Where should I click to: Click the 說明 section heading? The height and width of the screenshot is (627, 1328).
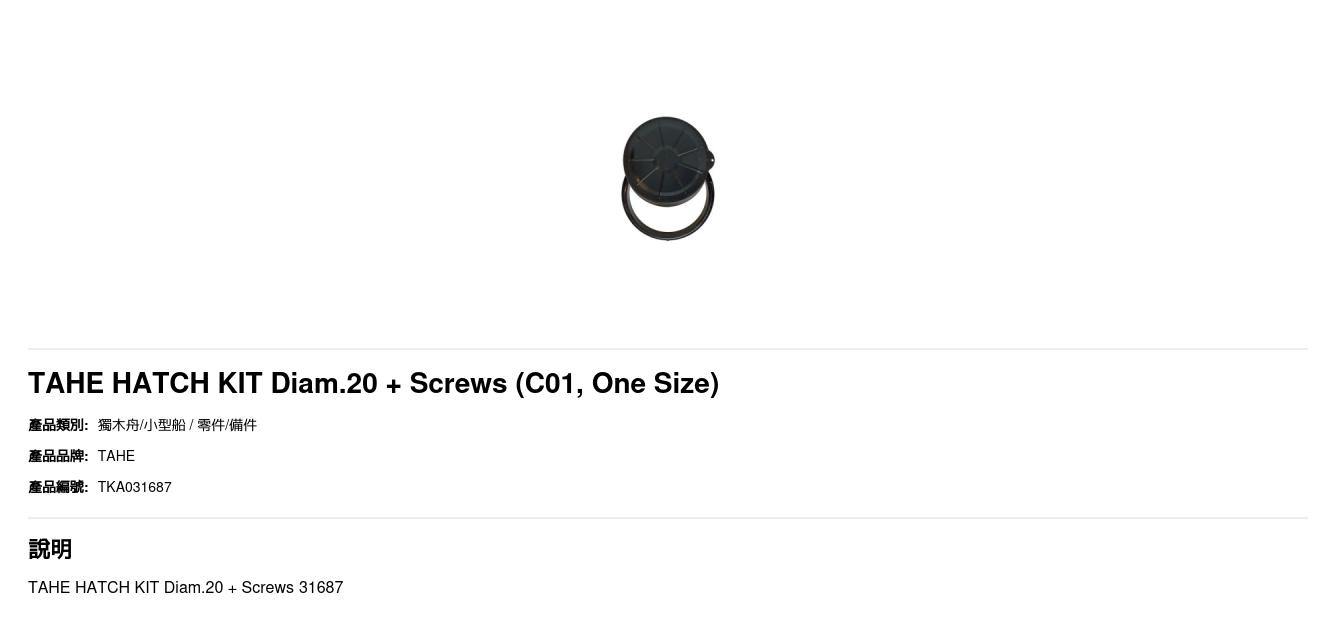tap(50, 549)
